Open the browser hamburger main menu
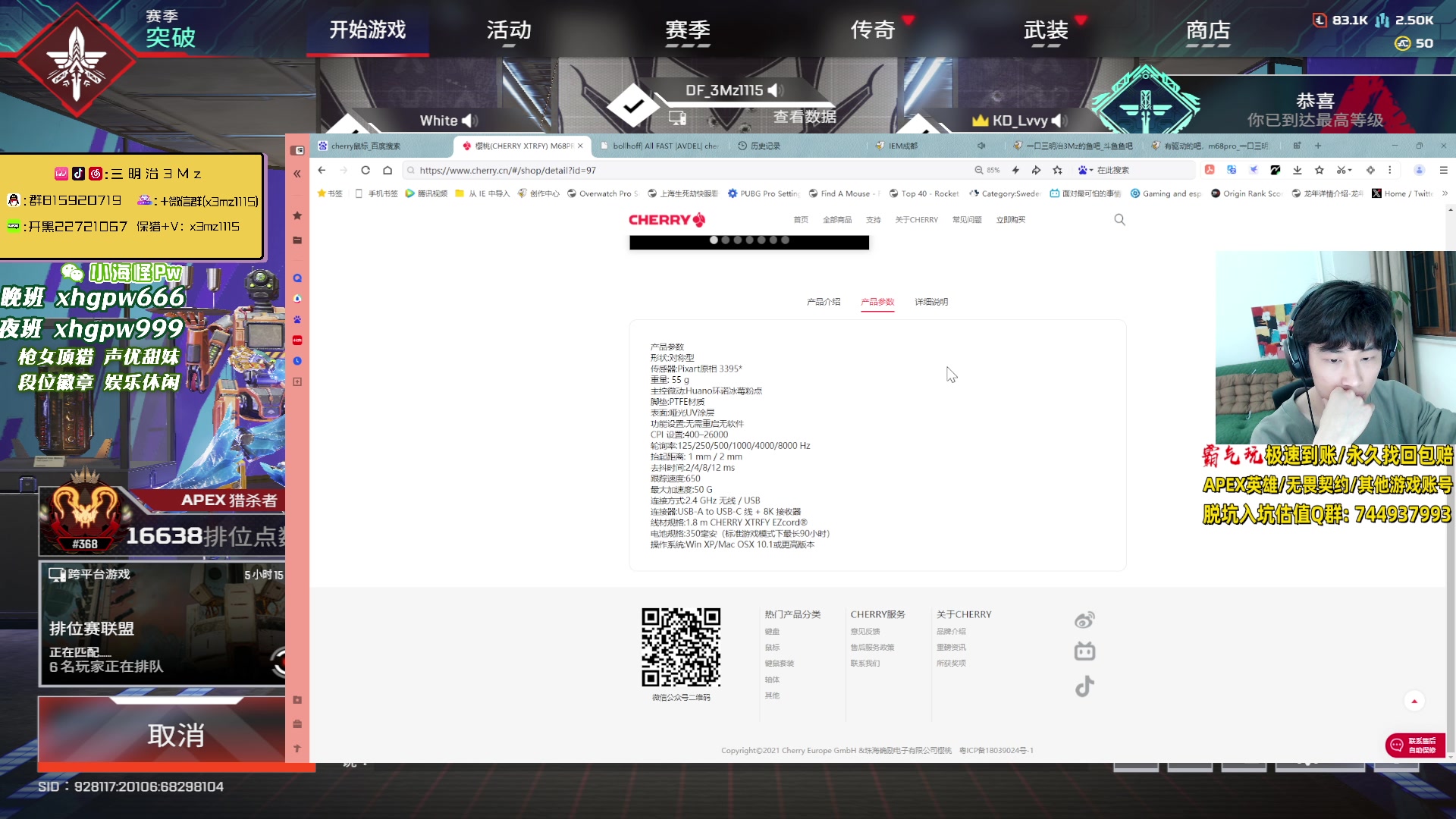 pyautogui.click(x=1444, y=170)
